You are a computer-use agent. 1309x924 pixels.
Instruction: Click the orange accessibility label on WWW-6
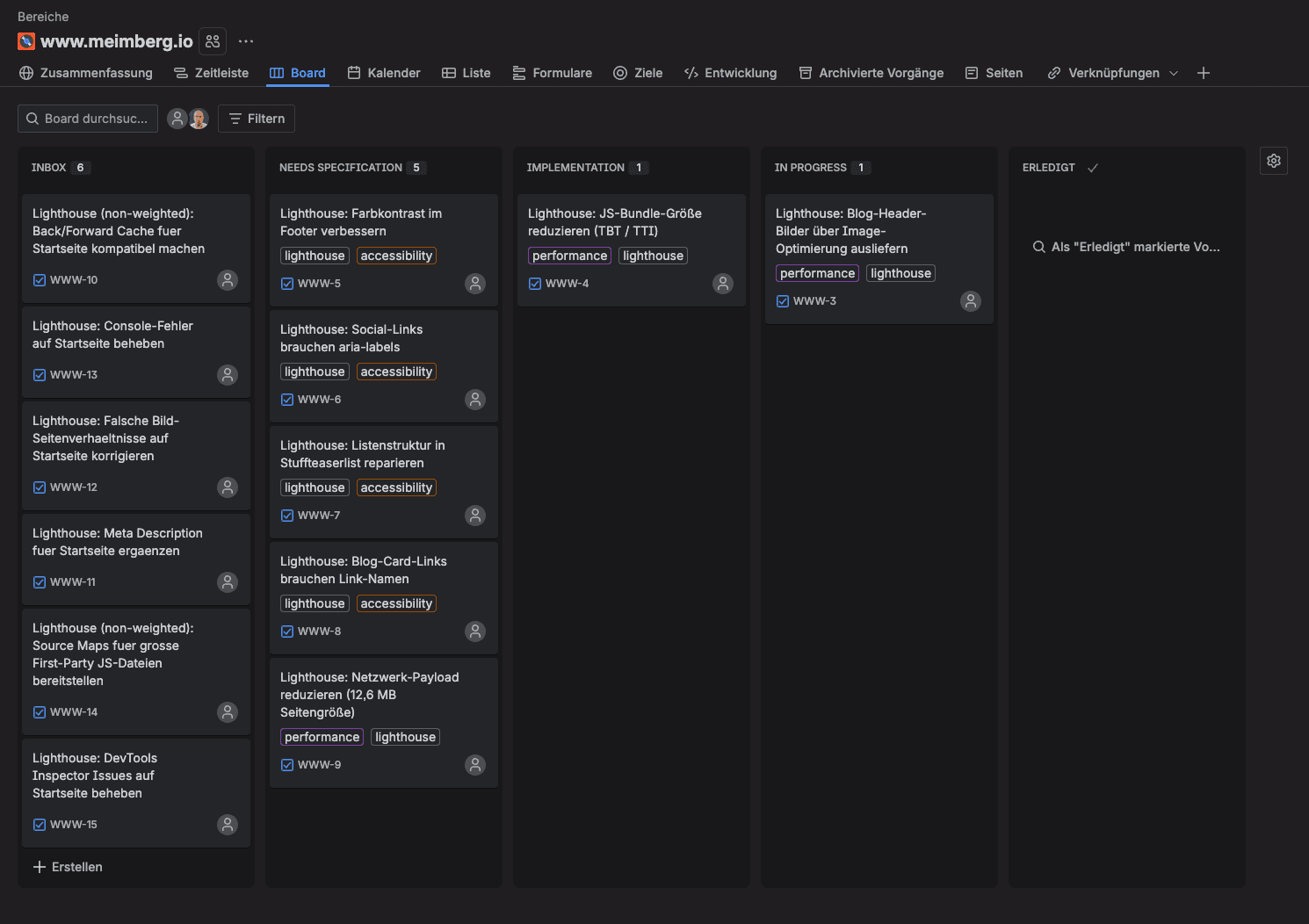tap(396, 372)
